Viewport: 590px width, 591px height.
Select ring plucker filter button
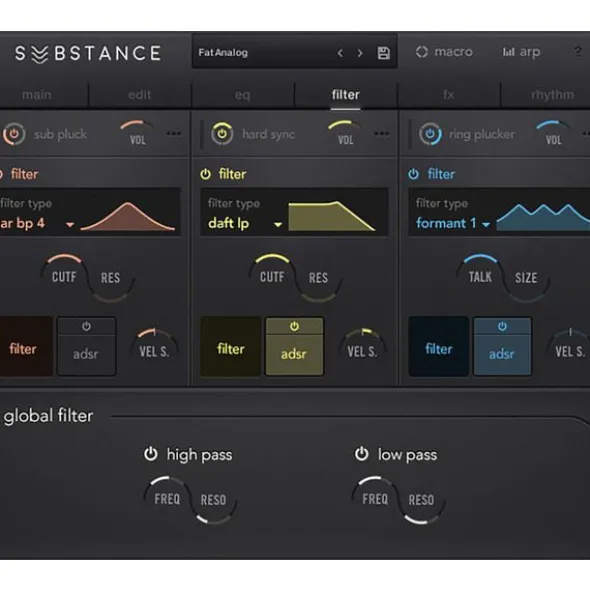[439, 347]
